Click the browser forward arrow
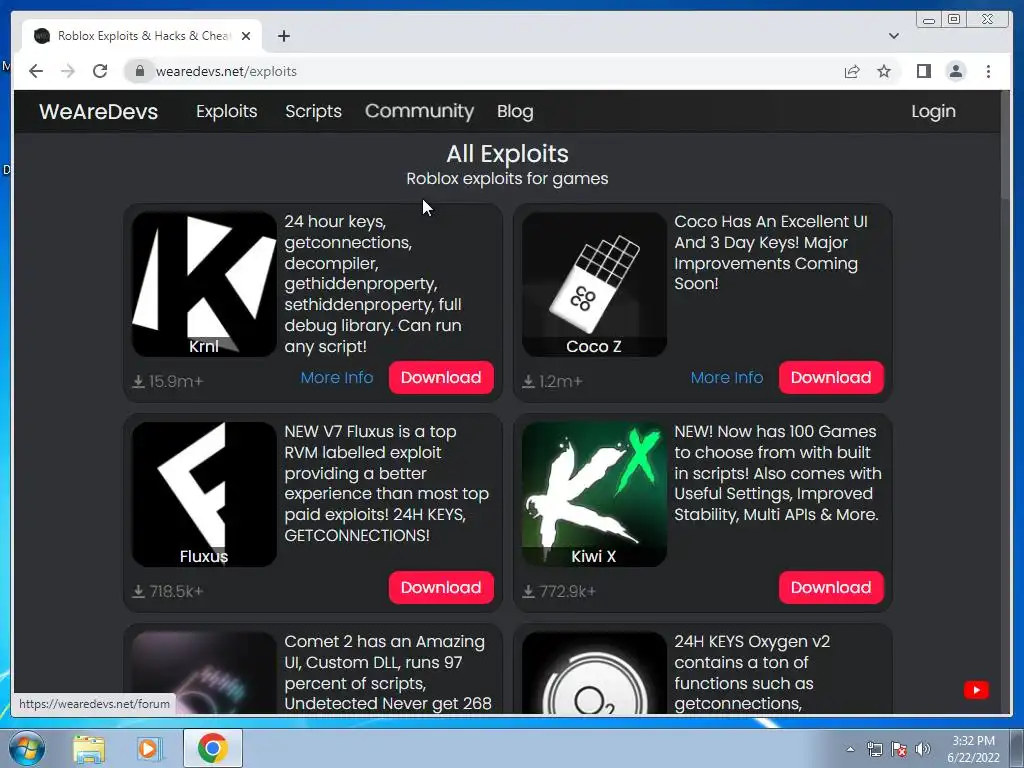1024x768 pixels. (x=68, y=71)
